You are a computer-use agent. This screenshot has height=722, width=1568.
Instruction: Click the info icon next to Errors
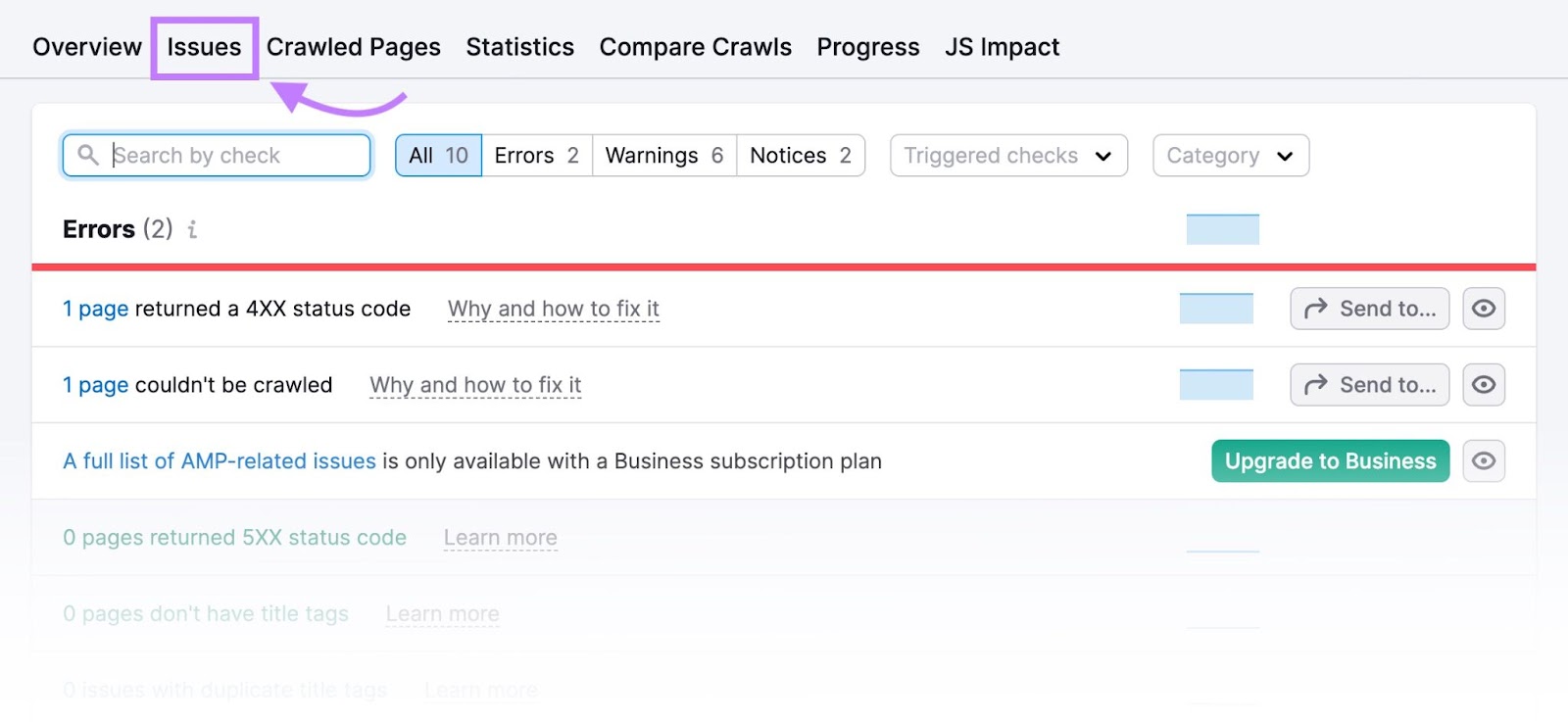pyautogui.click(x=192, y=230)
